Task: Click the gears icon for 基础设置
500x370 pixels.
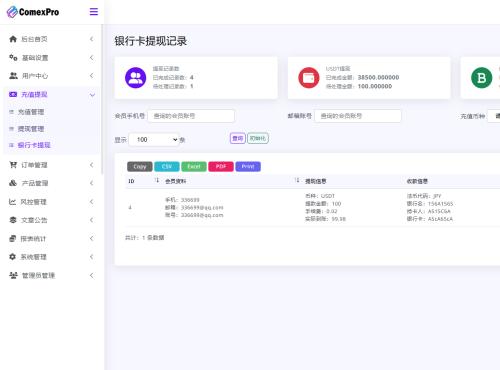Action: pyautogui.click(x=13, y=57)
